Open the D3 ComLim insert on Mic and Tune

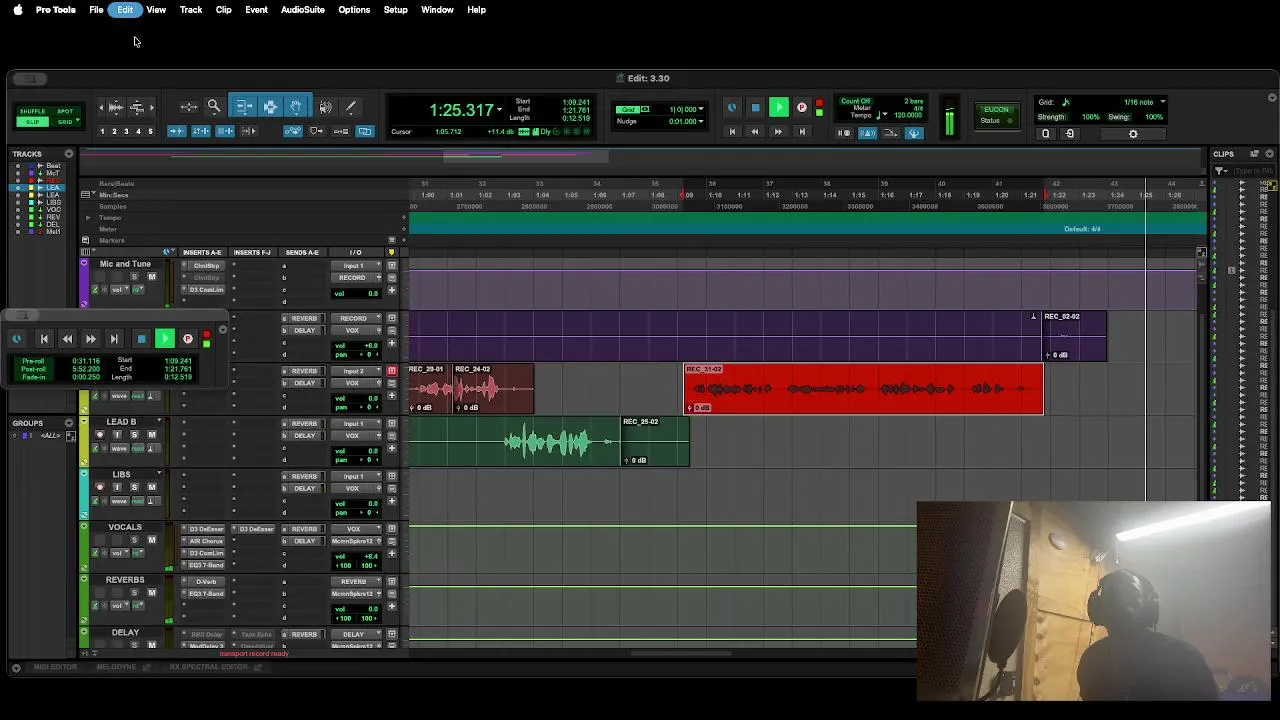(x=204, y=290)
